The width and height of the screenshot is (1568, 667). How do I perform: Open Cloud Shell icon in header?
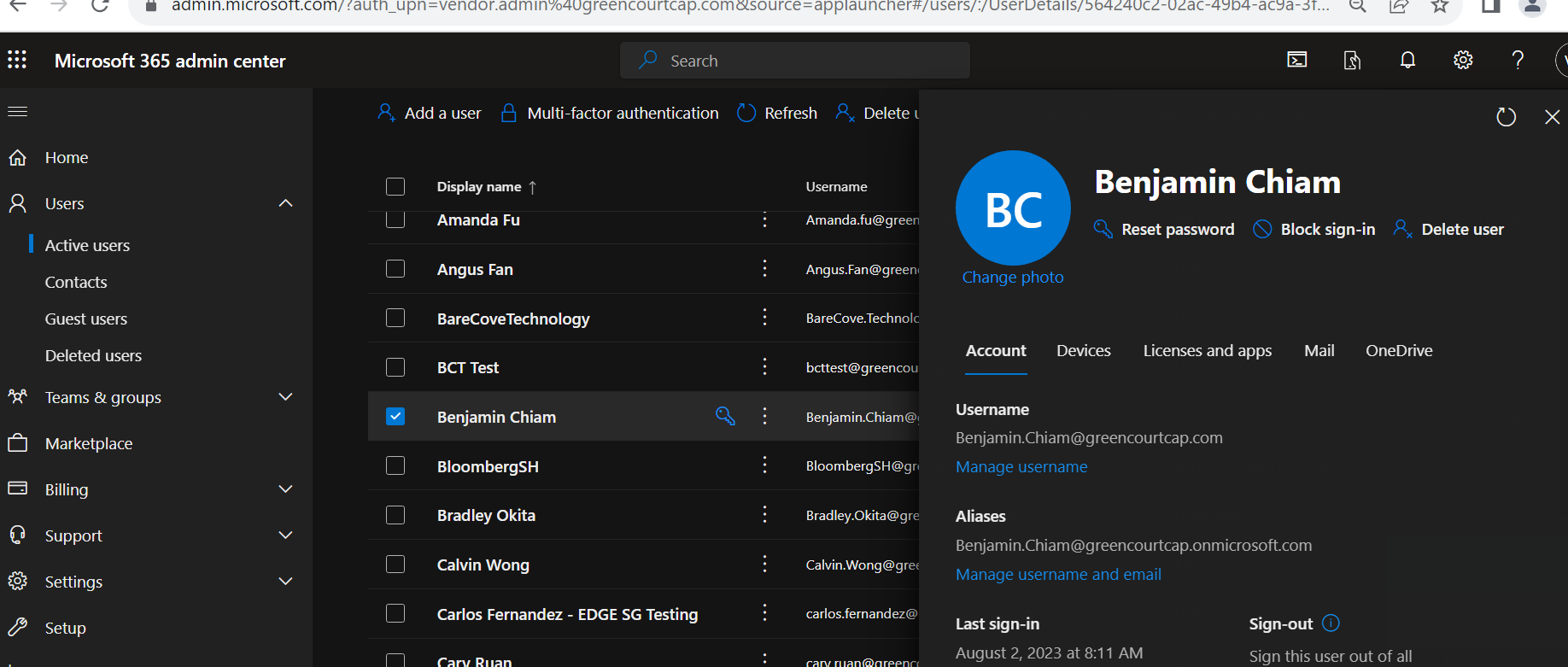click(x=1297, y=60)
